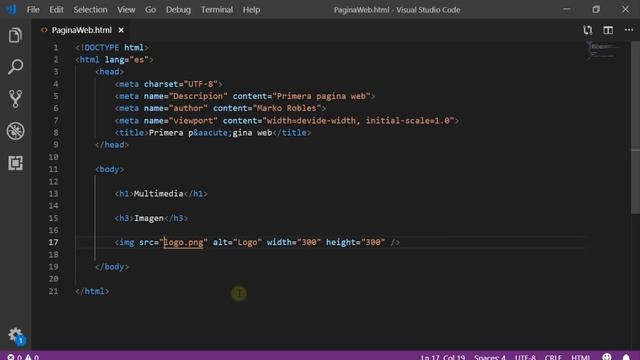Viewport: 640px width, 360px height.
Task: Open the View menu
Action: [x=126, y=9]
